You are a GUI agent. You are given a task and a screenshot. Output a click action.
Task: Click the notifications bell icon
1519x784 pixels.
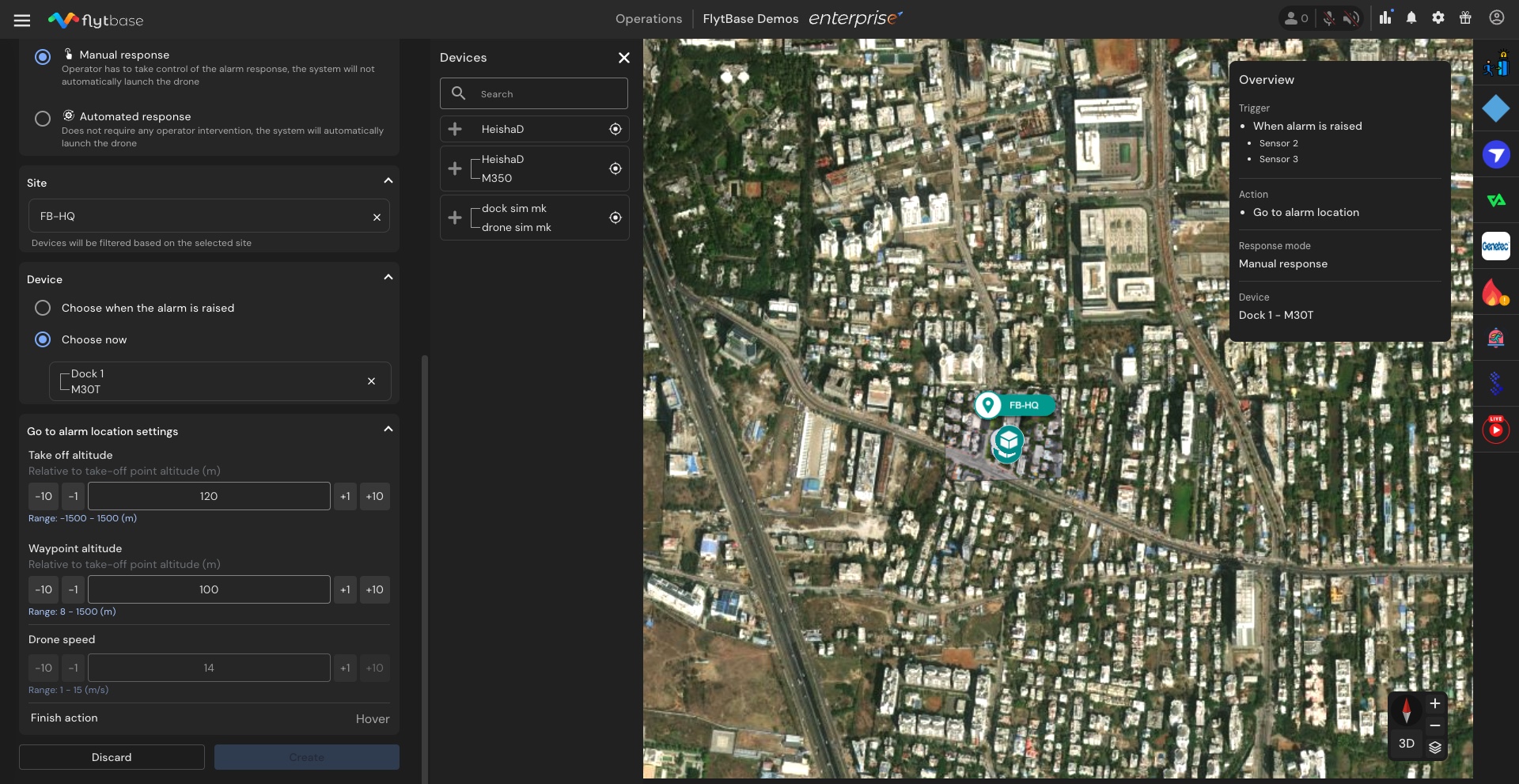click(1411, 18)
